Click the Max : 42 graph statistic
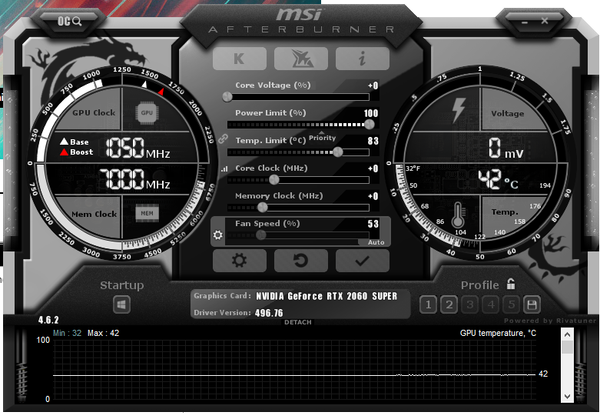The width and height of the screenshot is (600, 413). 103,333
